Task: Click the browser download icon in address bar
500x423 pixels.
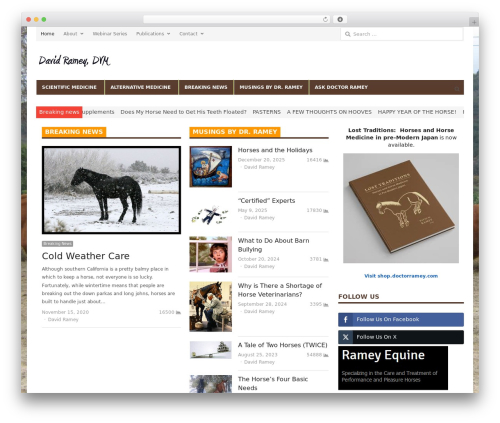Action: (x=340, y=19)
